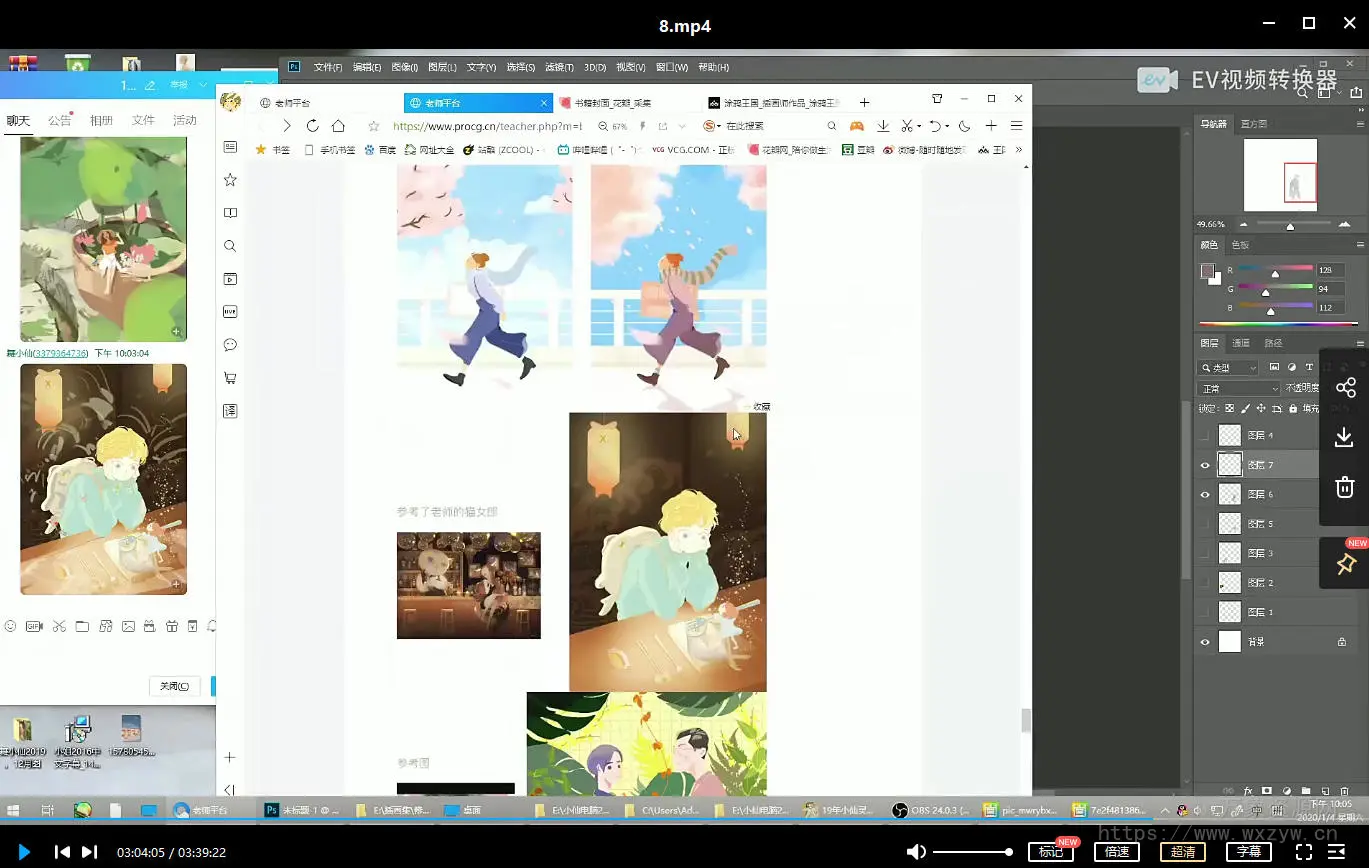Viewport: 1369px width, 868px height.
Task: Click the 超清 quality button
Action: (1183, 852)
